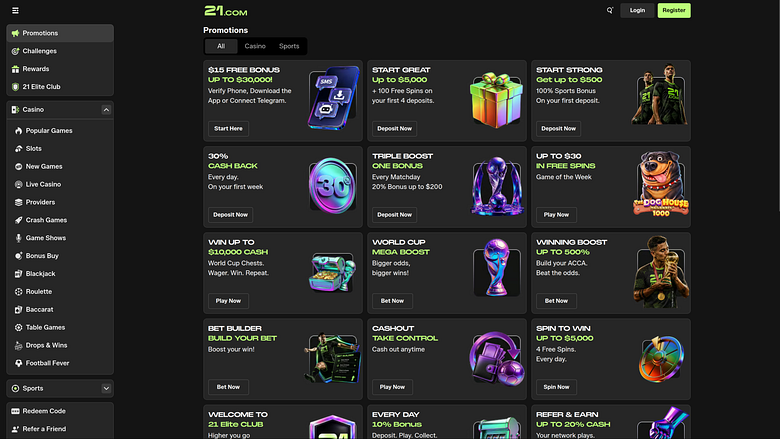
Task: Click the New Games icon
Action: (x=18, y=167)
